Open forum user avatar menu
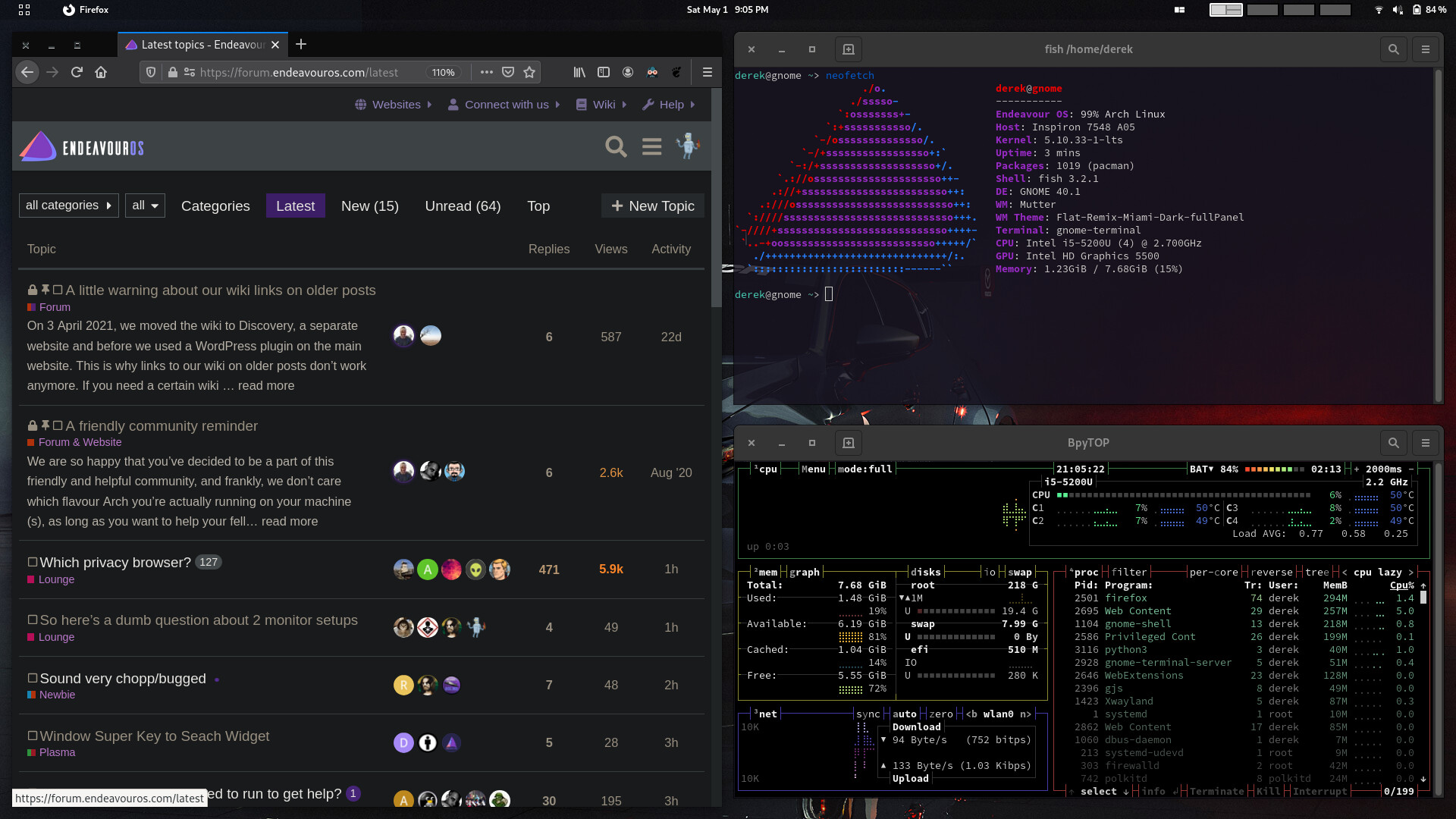1456x819 pixels. [x=688, y=146]
